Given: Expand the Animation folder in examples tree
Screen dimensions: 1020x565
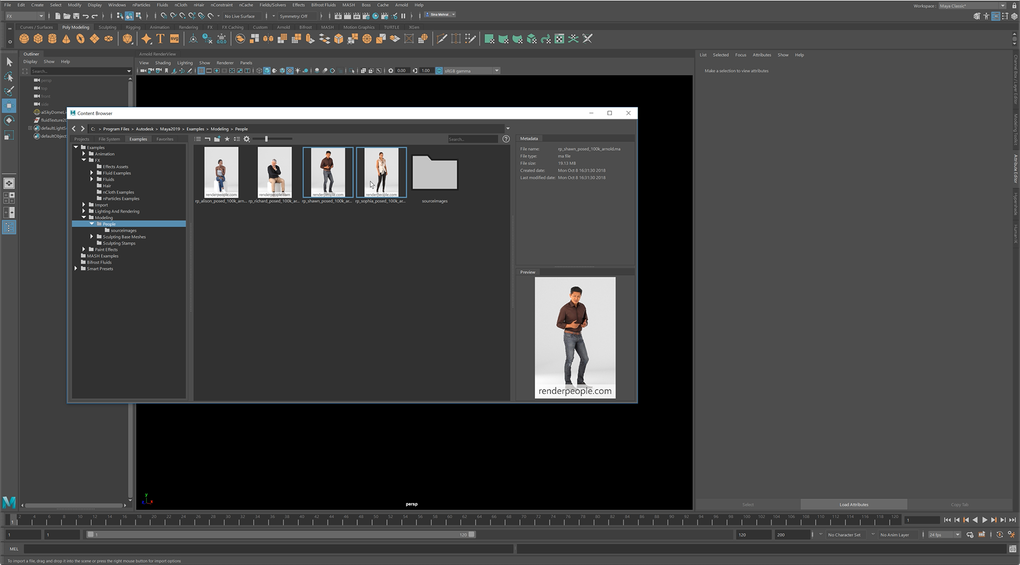Looking at the screenshot, I should click(x=85, y=154).
